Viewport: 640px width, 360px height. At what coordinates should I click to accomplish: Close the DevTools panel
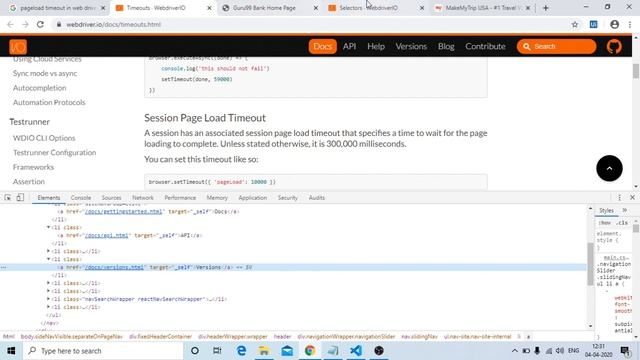[x=632, y=198]
